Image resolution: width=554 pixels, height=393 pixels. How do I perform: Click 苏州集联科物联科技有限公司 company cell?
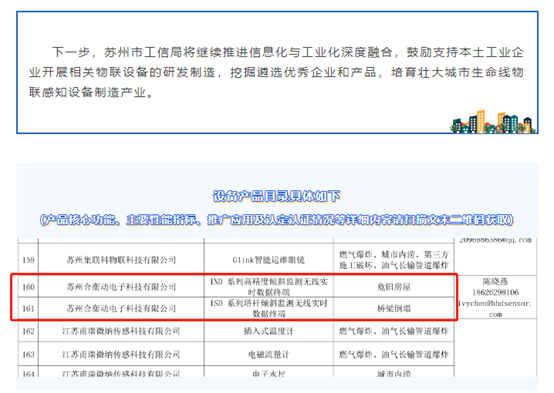coord(121,260)
